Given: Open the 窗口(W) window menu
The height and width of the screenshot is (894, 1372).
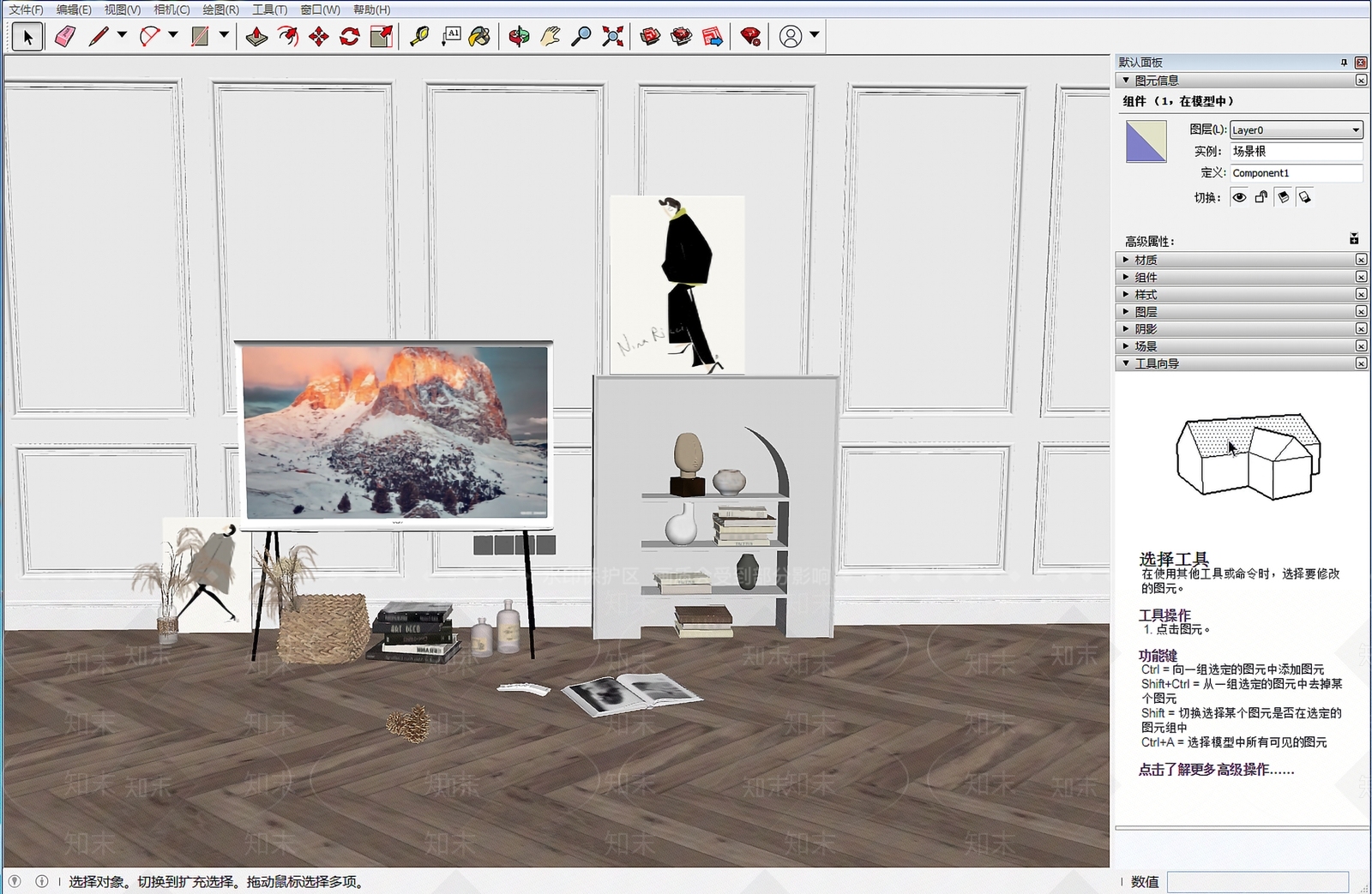Looking at the screenshot, I should point(320,9).
